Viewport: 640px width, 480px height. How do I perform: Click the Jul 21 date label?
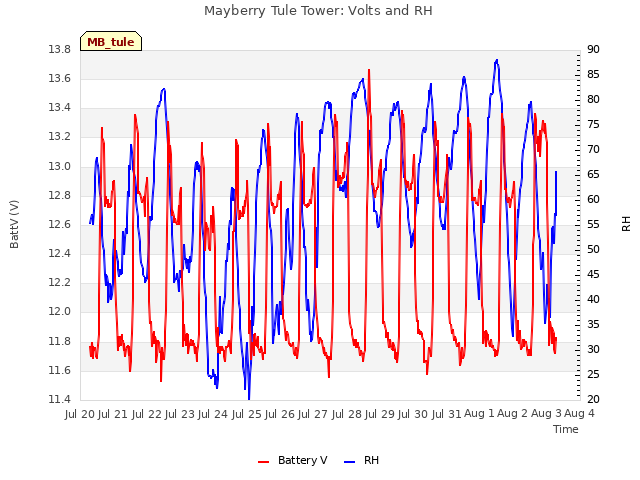[x=113, y=414]
